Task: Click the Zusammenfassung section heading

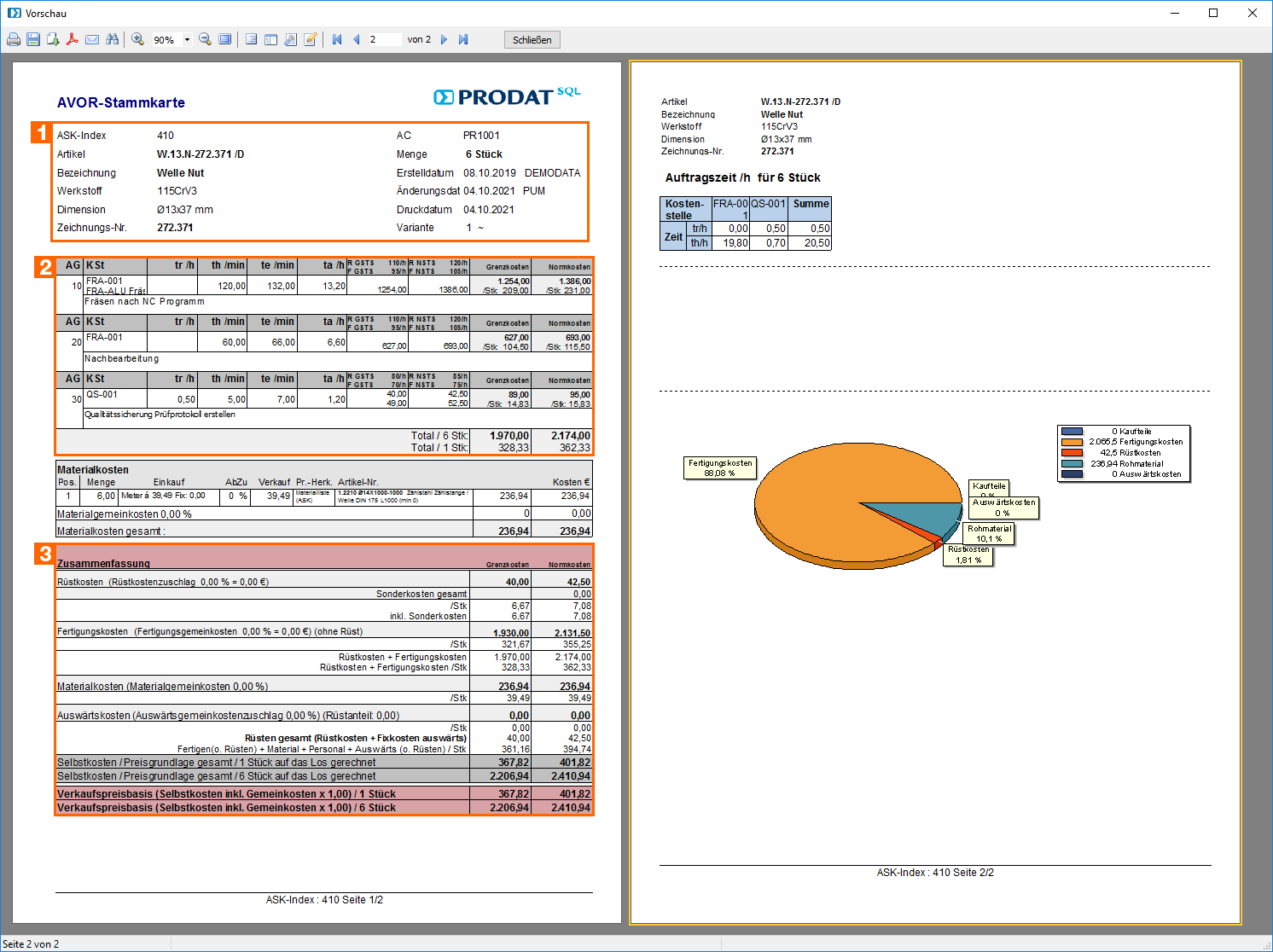Action: (x=103, y=564)
